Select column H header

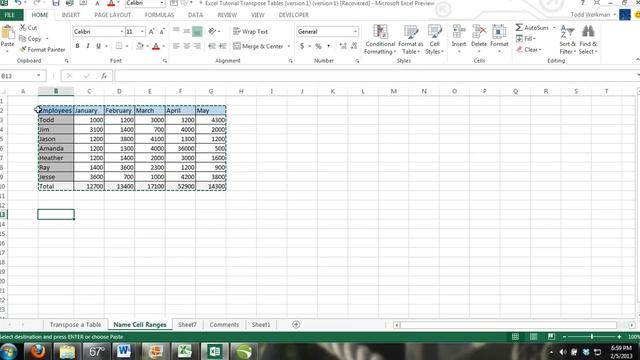pos(241,91)
